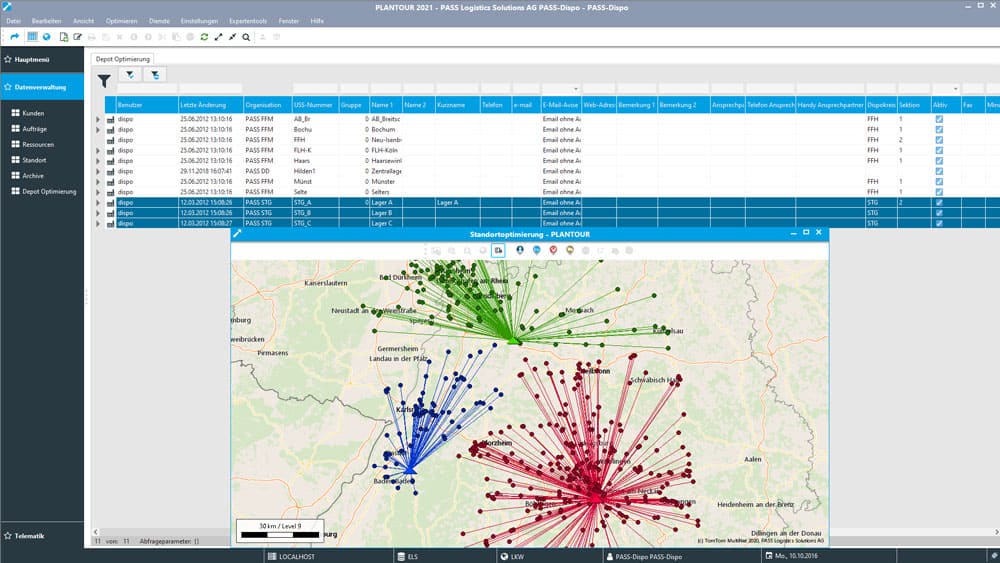This screenshot has width=1000, height=563.
Task: Click the red pin map toolbar icon
Action: click(x=553, y=251)
